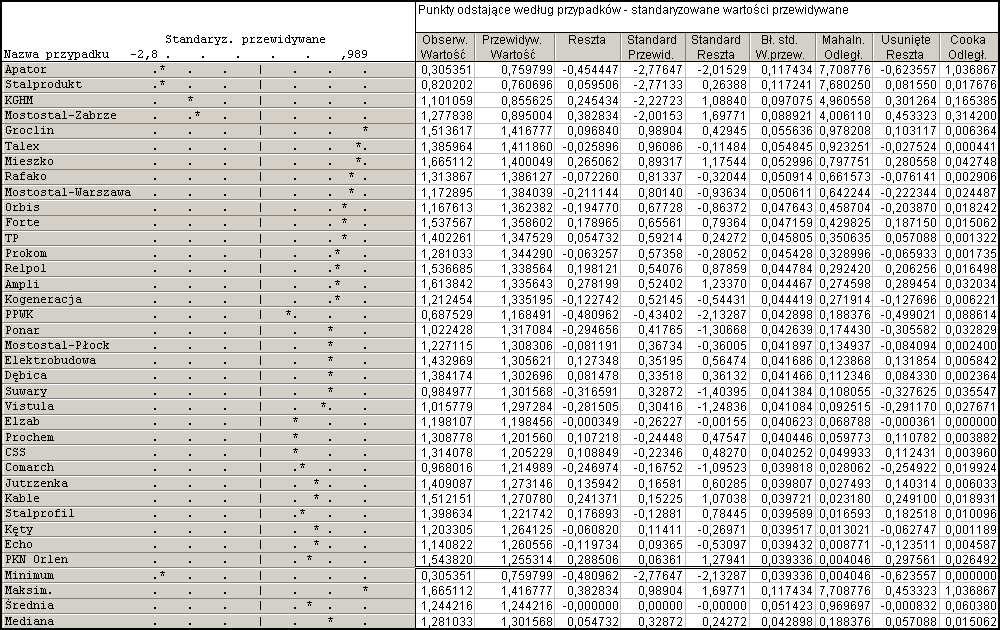Click the Stalprofil case name
The height and width of the screenshot is (630, 1000).
pos(40,514)
